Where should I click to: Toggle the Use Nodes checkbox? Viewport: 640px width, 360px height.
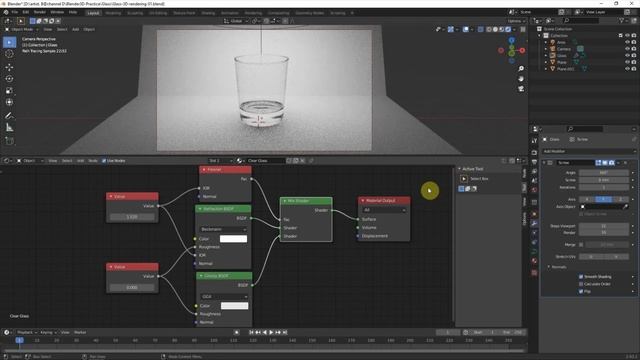point(104,161)
